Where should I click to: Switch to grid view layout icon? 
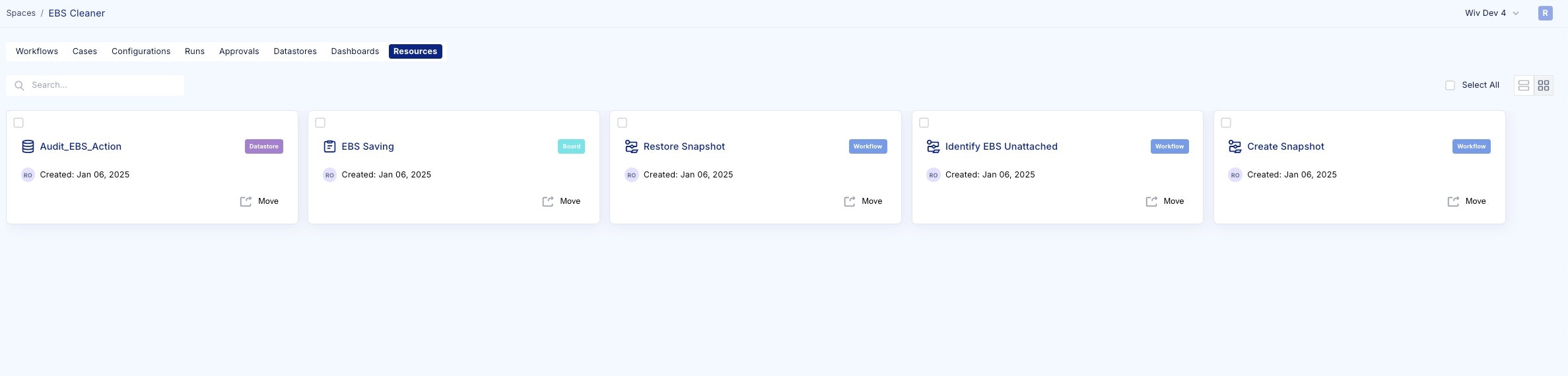1544,85
